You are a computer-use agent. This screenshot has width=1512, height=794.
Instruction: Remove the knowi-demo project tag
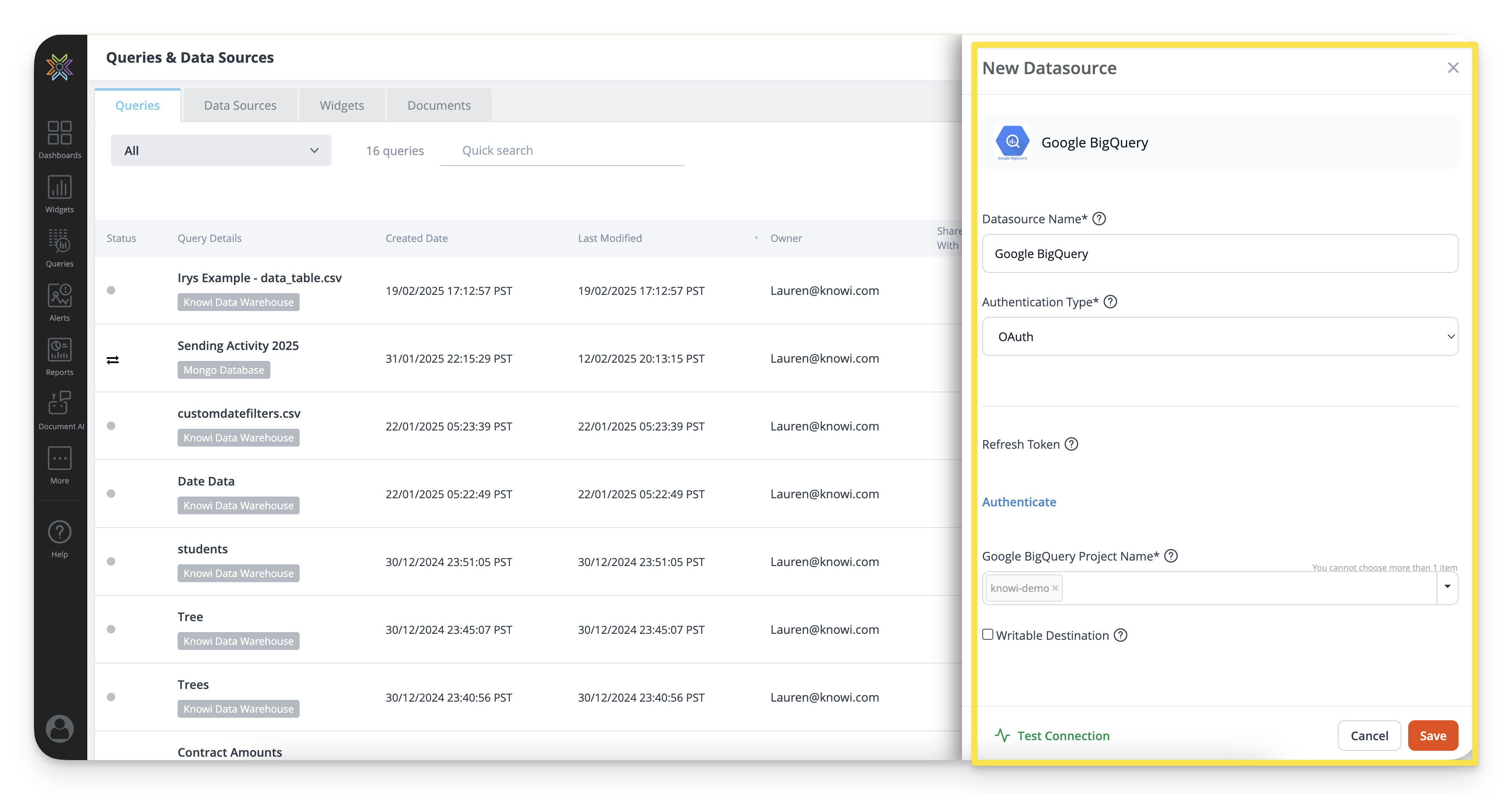(x=1055, y=588)
